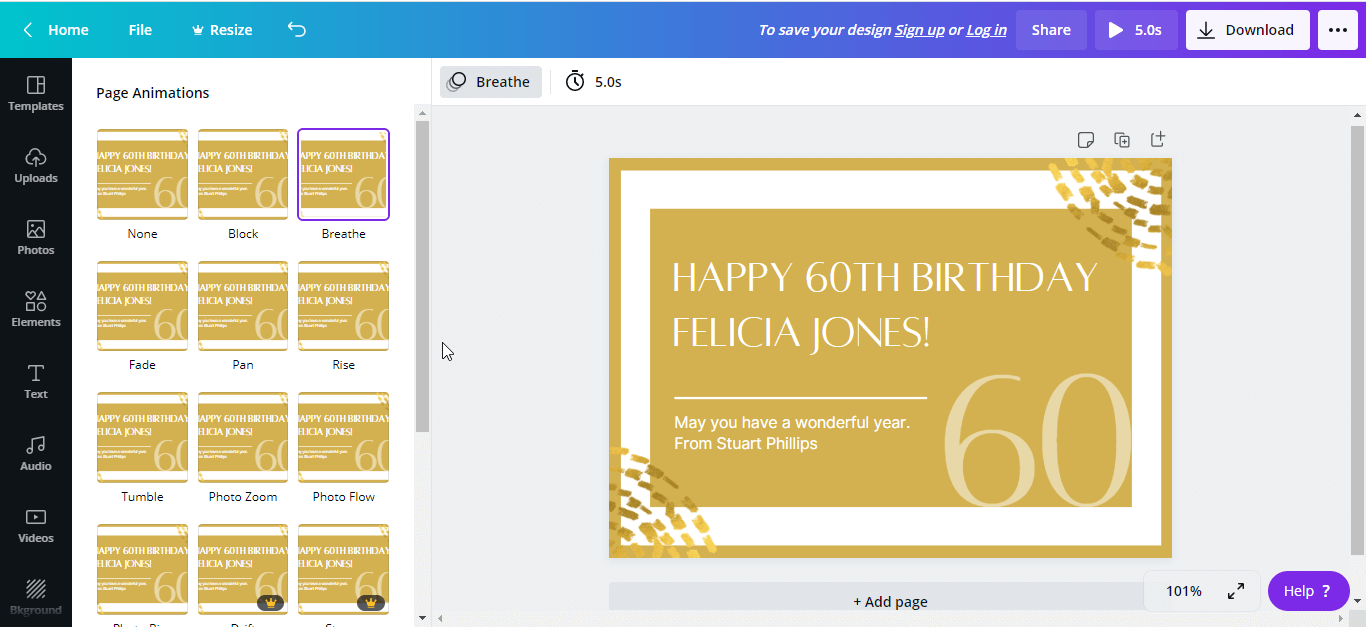Open the Elements panel
1366x627 pixels.
(36, 310)
